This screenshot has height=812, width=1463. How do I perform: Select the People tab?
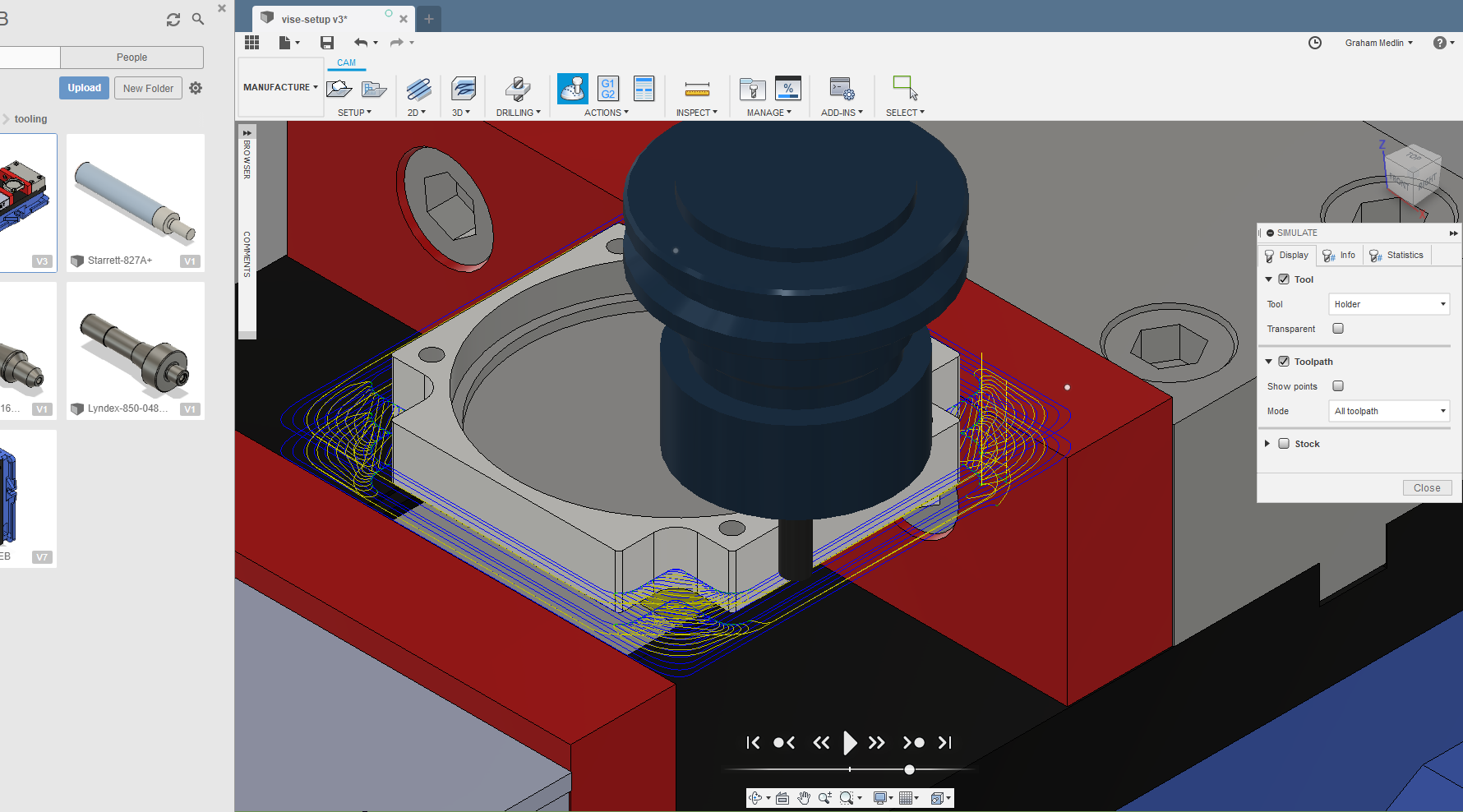pos(132,58)
